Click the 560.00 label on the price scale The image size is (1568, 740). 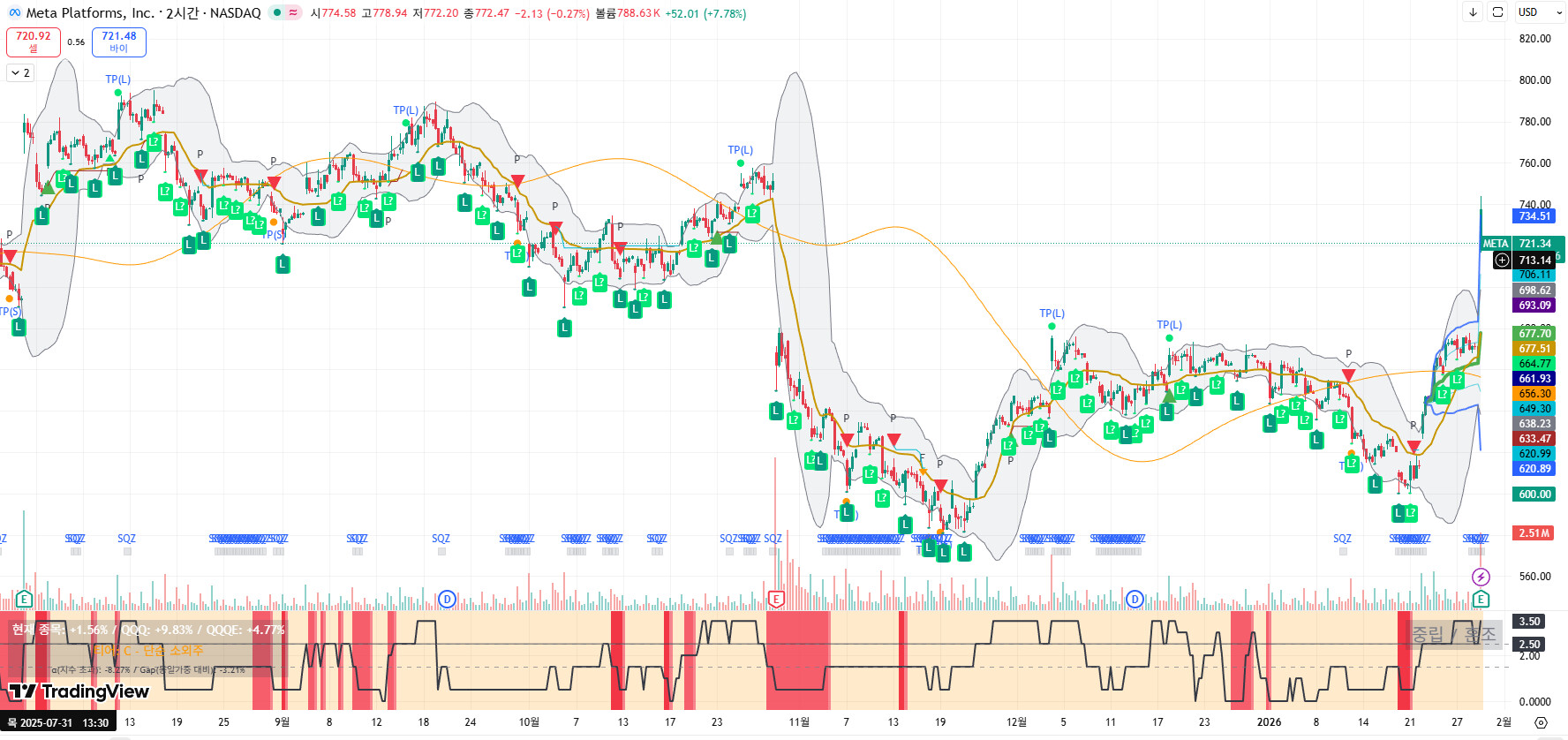(x=1535, y=577)
